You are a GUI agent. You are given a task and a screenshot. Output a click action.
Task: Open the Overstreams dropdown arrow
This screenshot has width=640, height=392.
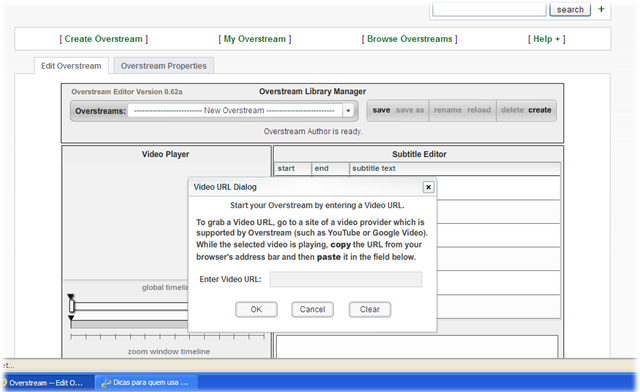click(348, 111)
